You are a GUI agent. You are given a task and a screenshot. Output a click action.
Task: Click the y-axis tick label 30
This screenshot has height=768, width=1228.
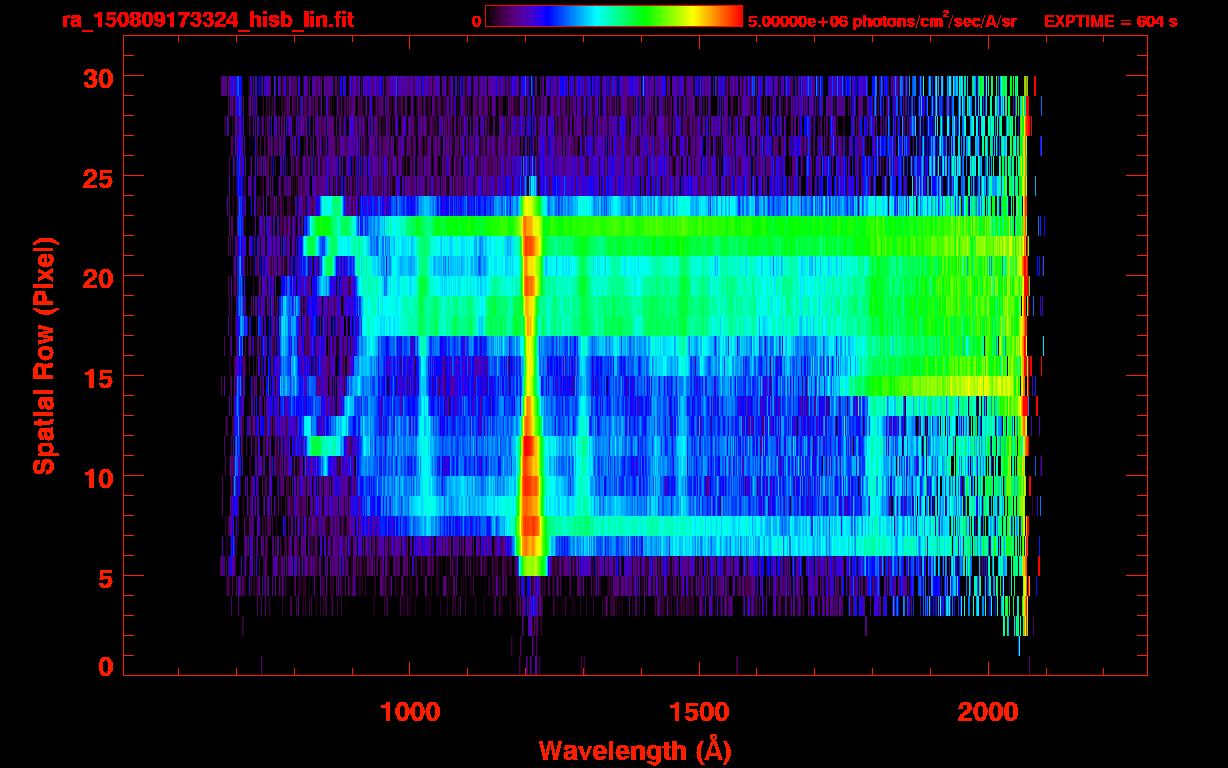pyautogui.click(x=99, y=77)
